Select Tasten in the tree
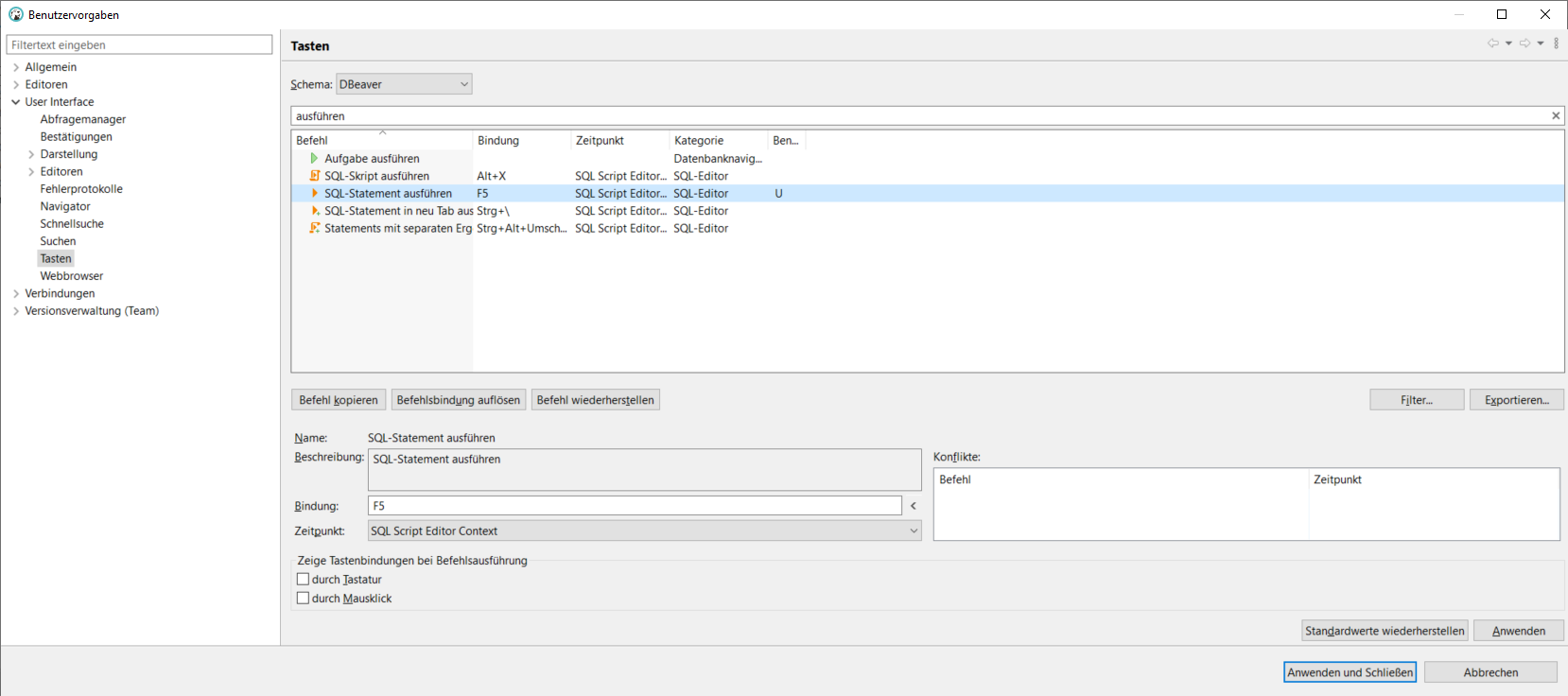The height and width of the screenshot is (696, 1568). pyautogui.click(x=56, y=258)
